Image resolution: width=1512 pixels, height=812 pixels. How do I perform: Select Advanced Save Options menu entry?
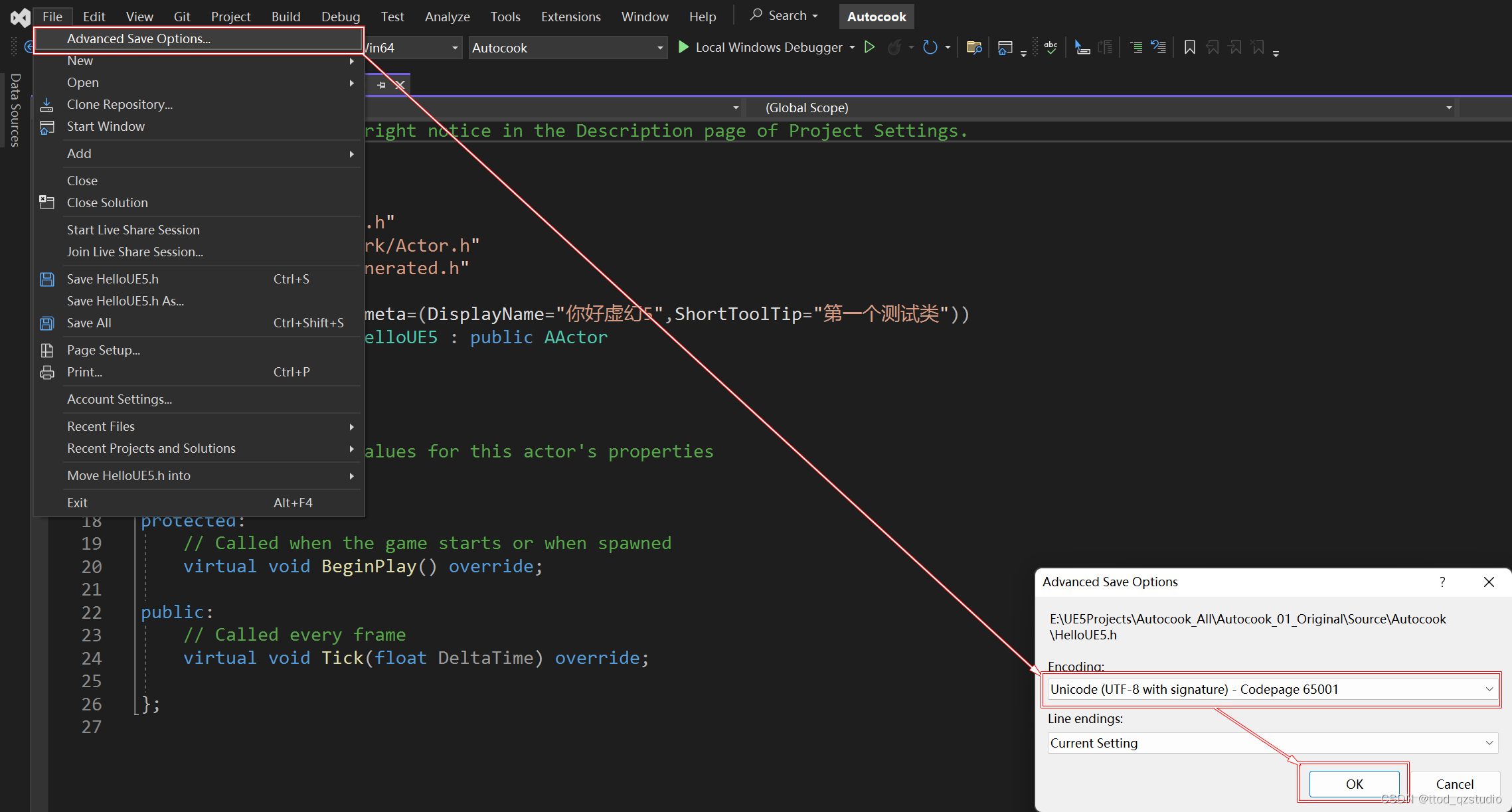tap(198, 39)
